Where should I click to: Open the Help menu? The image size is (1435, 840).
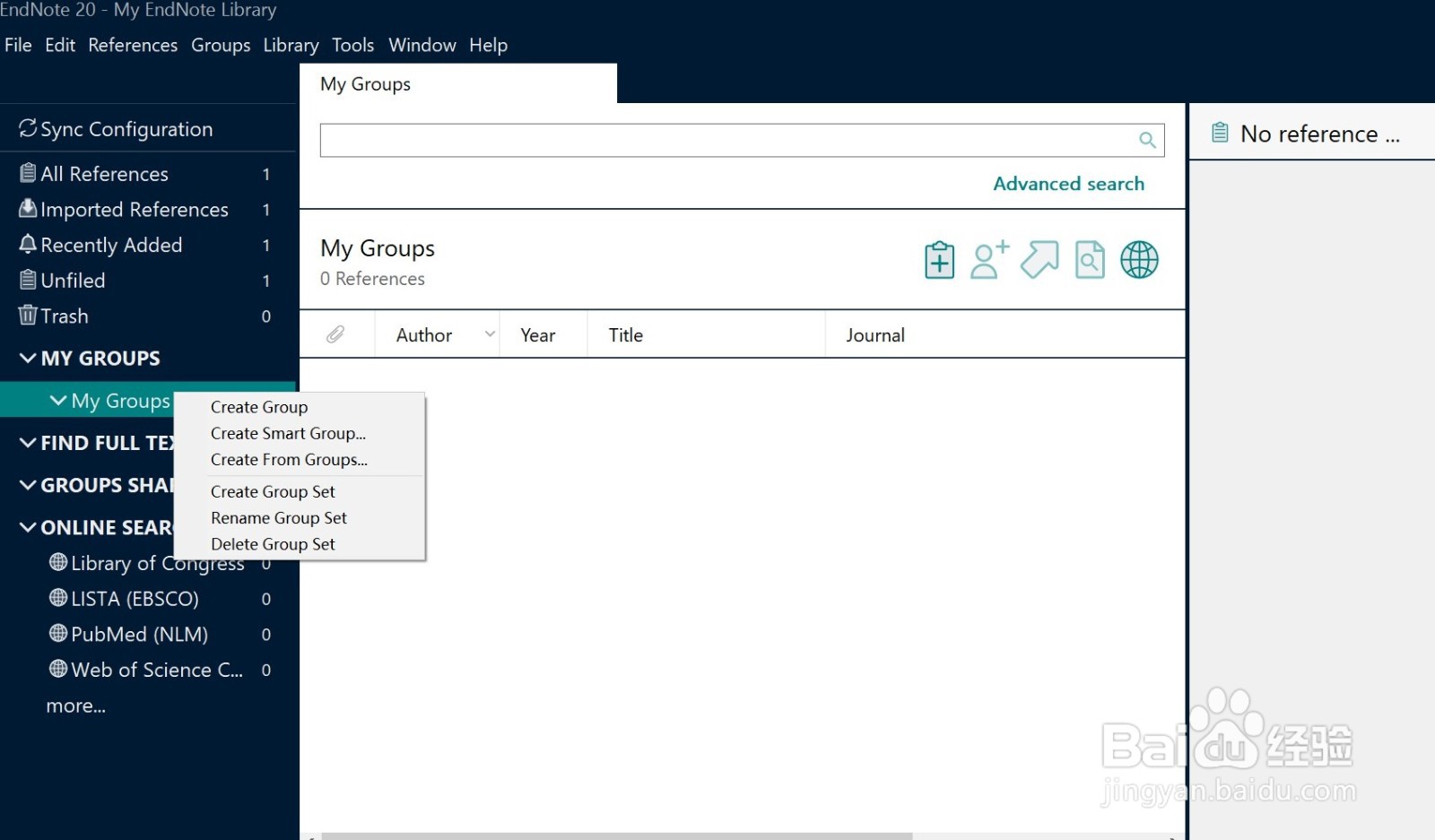coord(488,45)
